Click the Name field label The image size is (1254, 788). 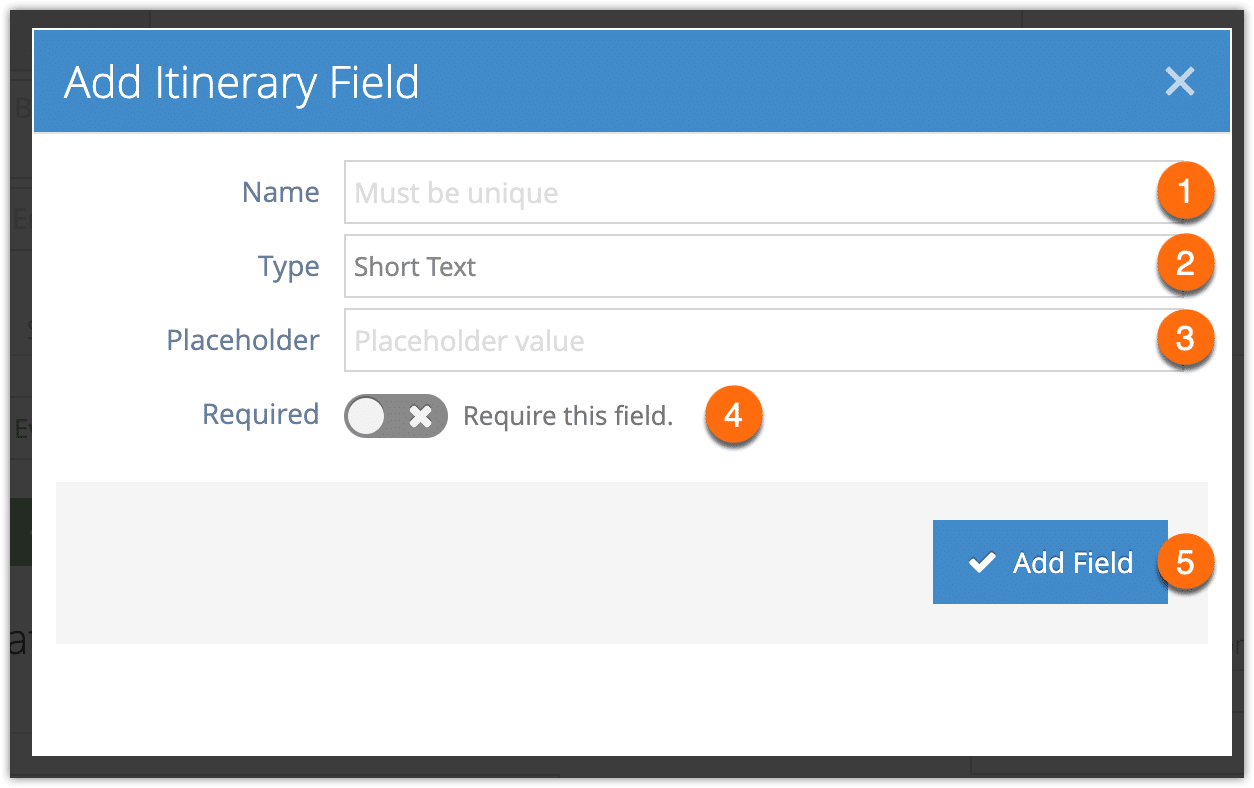click(281, 192)
